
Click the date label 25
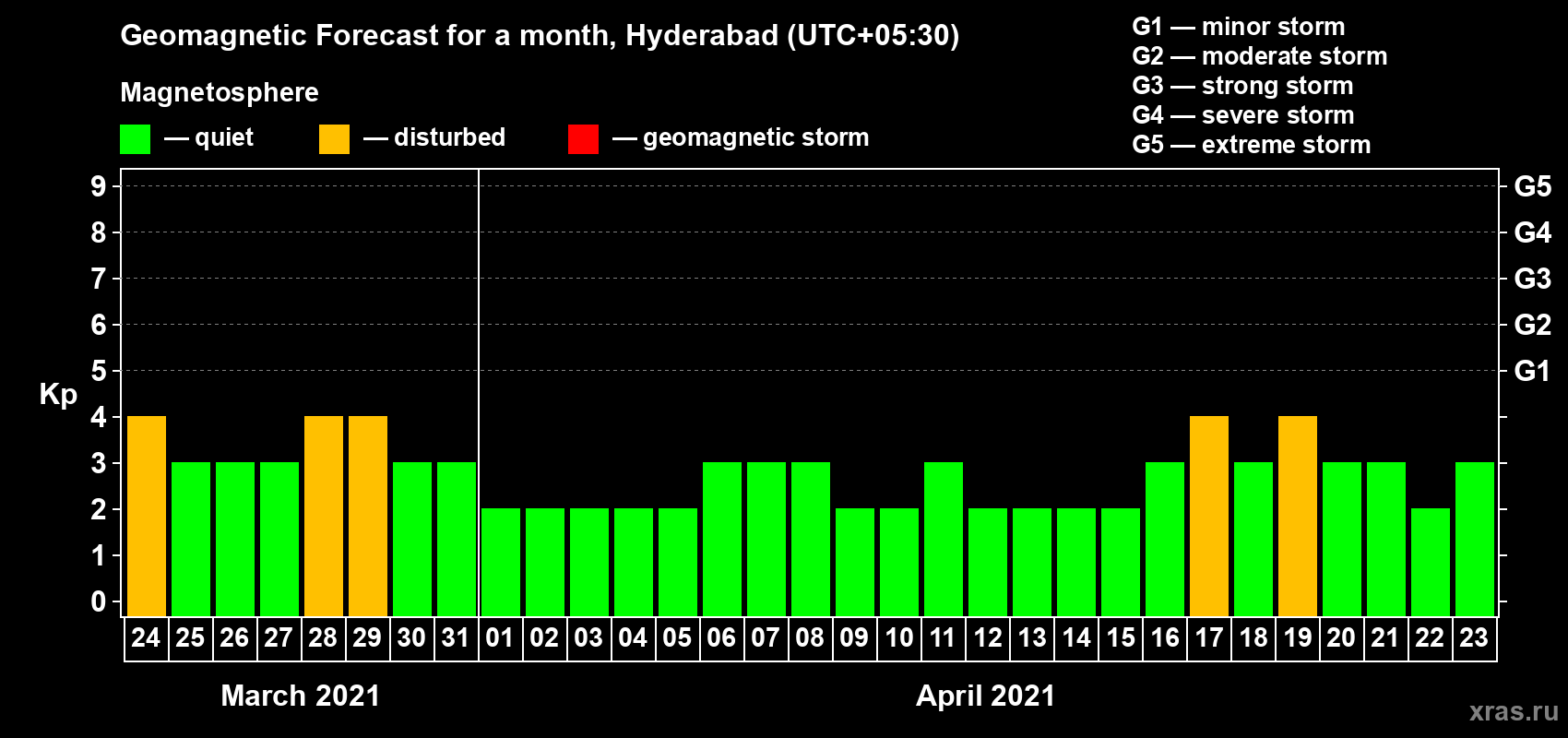190,637
